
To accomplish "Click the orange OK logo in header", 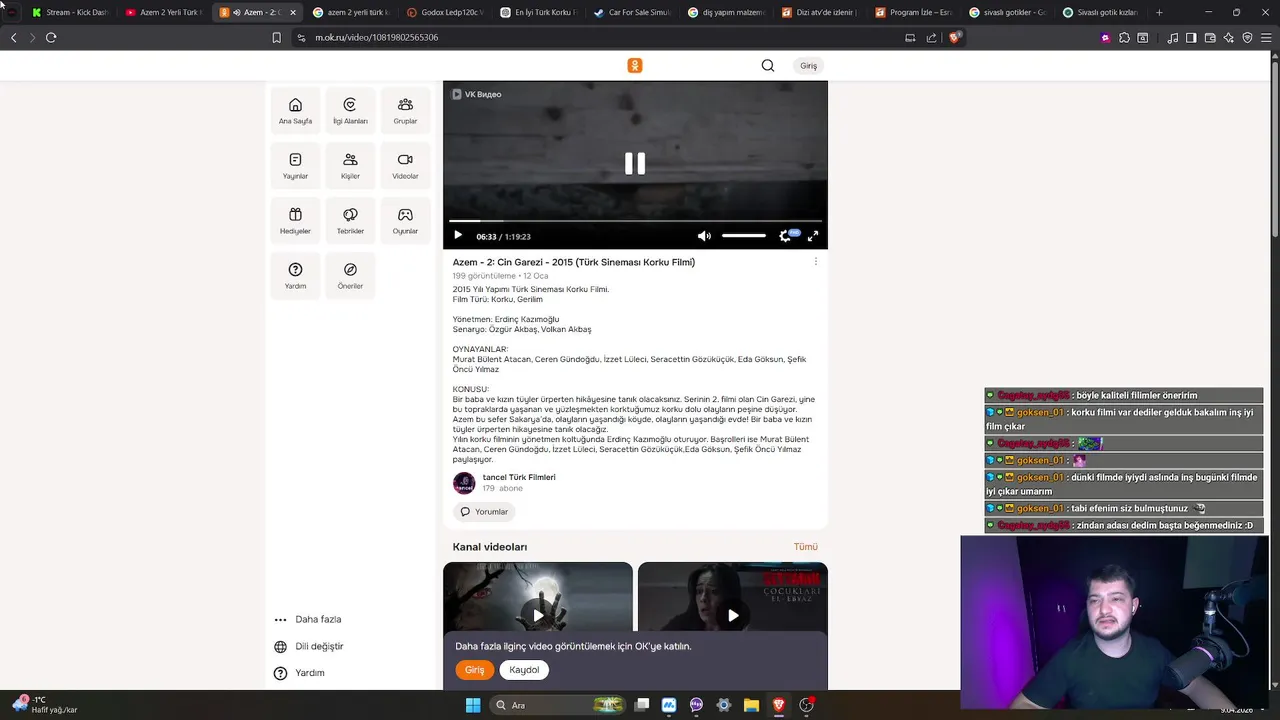I will tap(635, 65).
